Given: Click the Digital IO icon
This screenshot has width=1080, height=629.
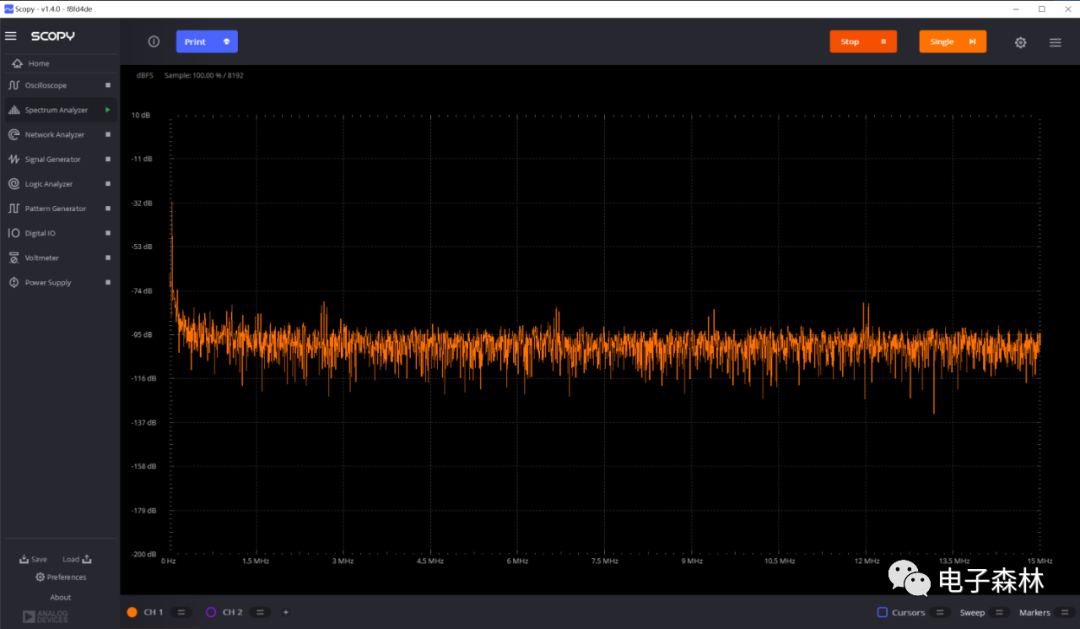Looking at the screenshot, I should point(14,234).
